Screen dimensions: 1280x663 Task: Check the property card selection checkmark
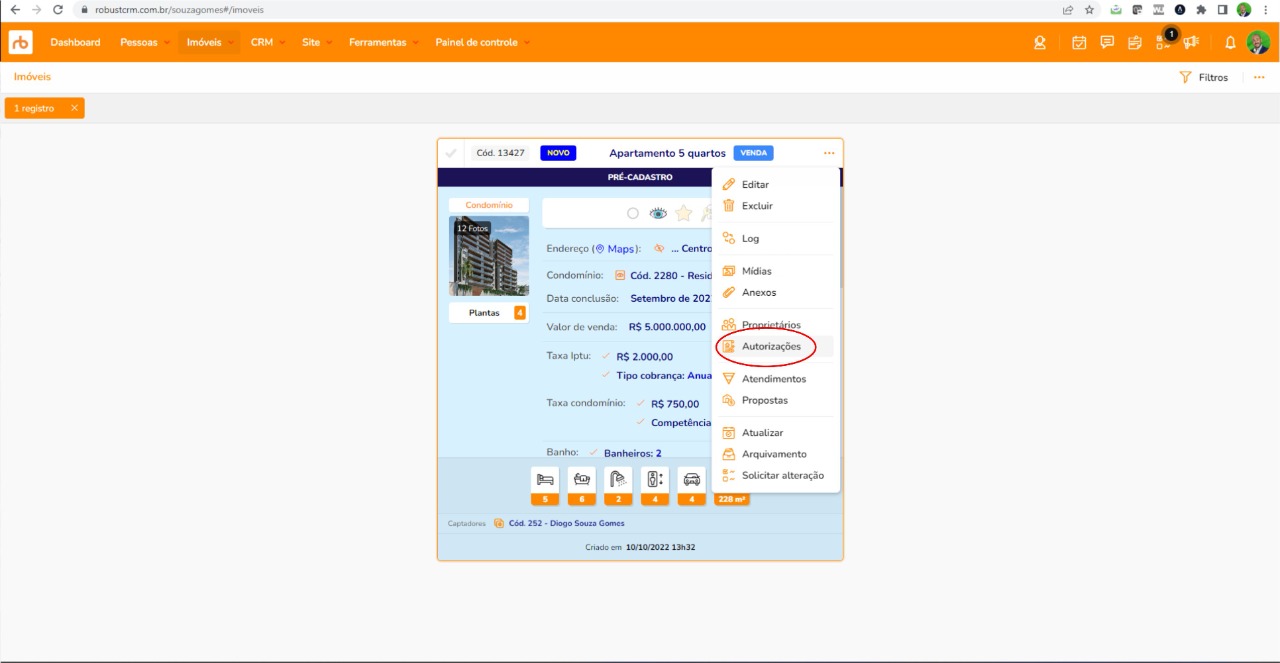451,153
